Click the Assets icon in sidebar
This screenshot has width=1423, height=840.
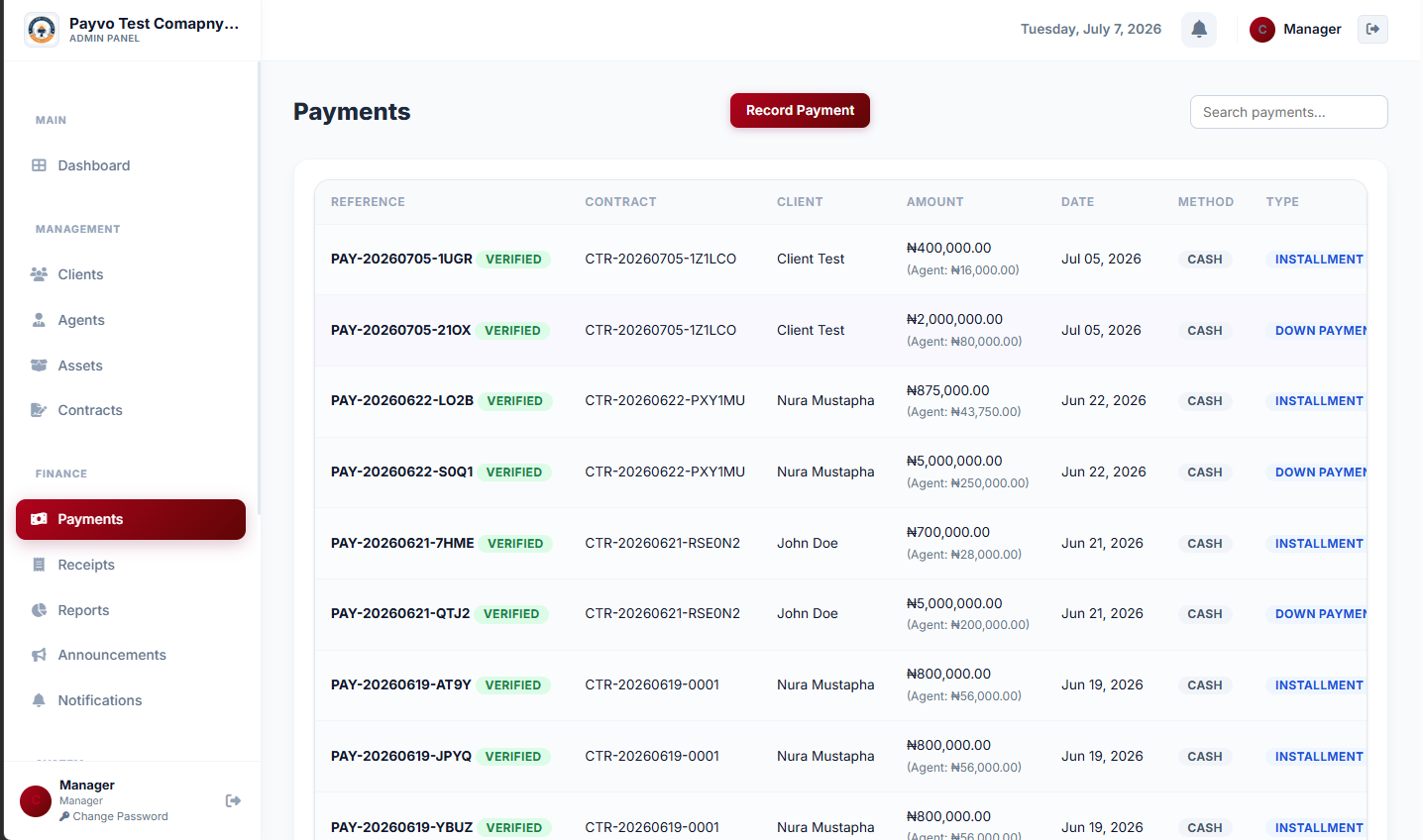pyautogui.click(x=39, y=366)
